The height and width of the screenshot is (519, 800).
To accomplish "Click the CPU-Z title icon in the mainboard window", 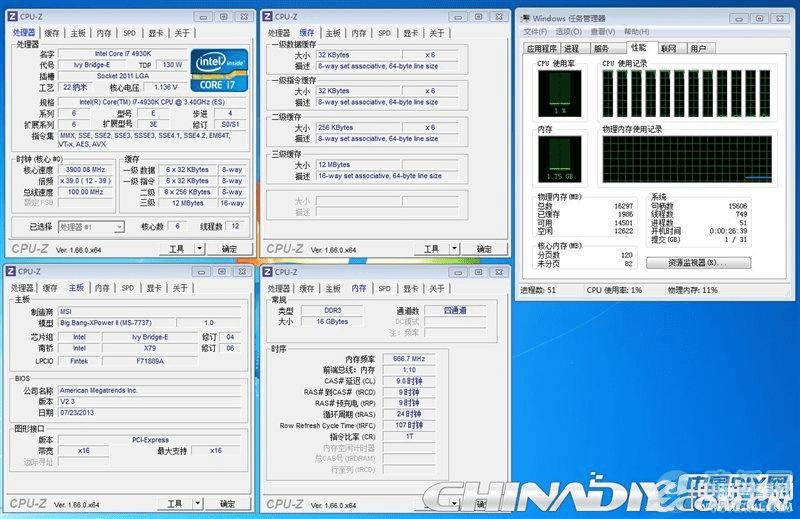I will point(11,271).
